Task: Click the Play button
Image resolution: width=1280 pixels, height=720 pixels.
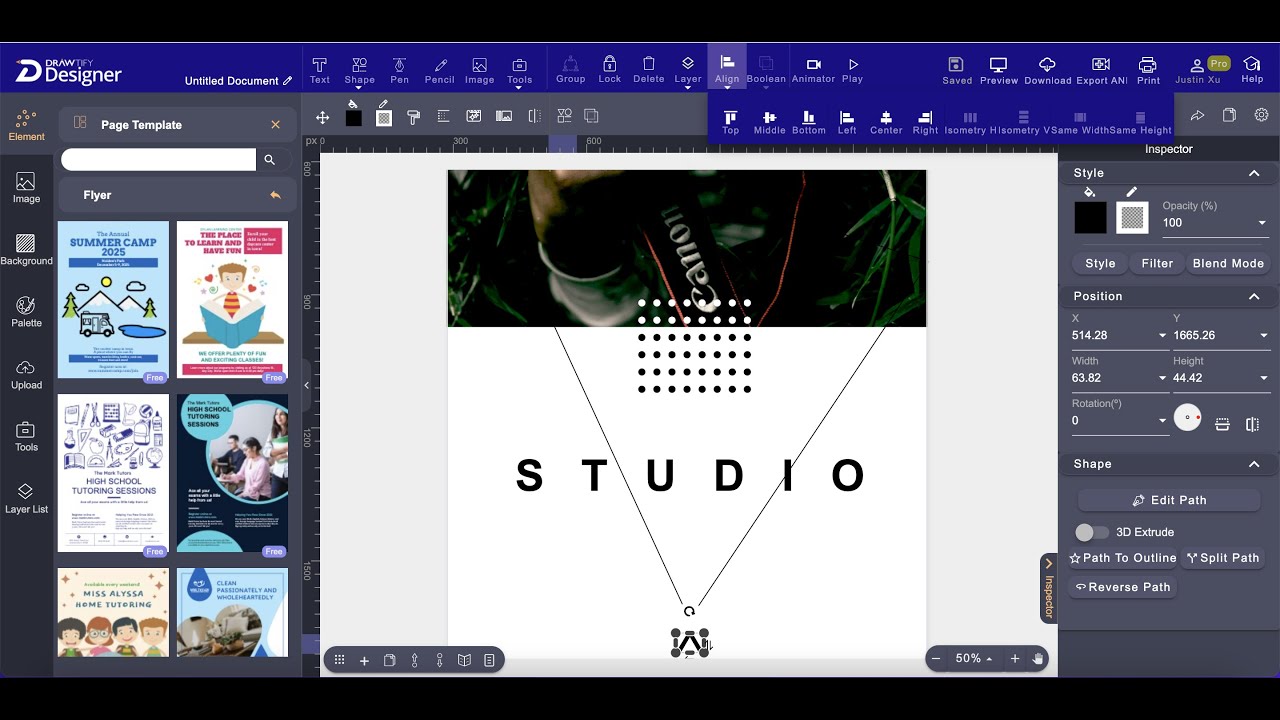Action: coord(852,70)
